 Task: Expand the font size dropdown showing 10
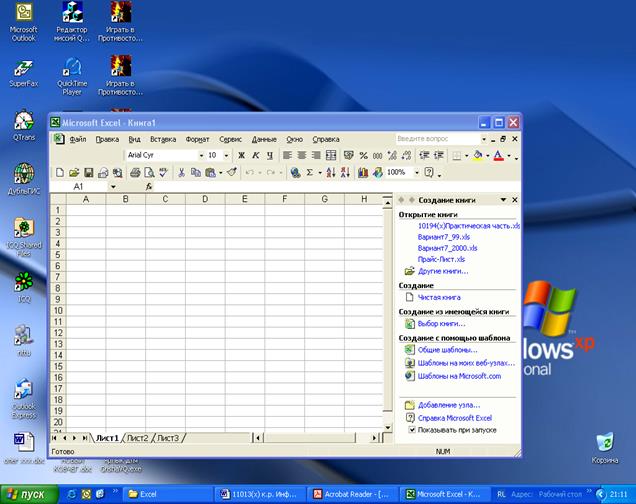(x=227, y=156)
